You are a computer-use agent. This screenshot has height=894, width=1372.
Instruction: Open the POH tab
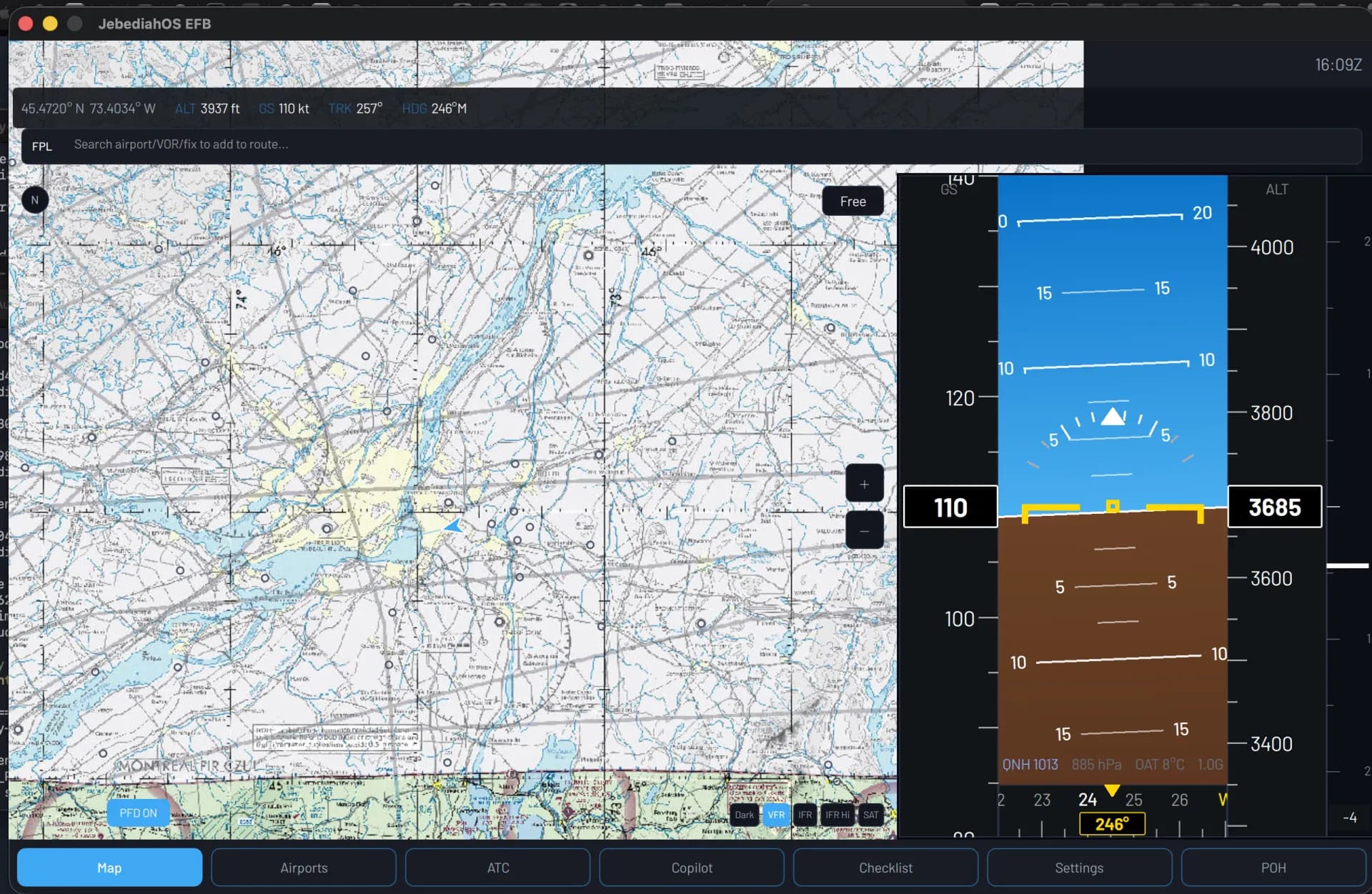point(1273,868)
